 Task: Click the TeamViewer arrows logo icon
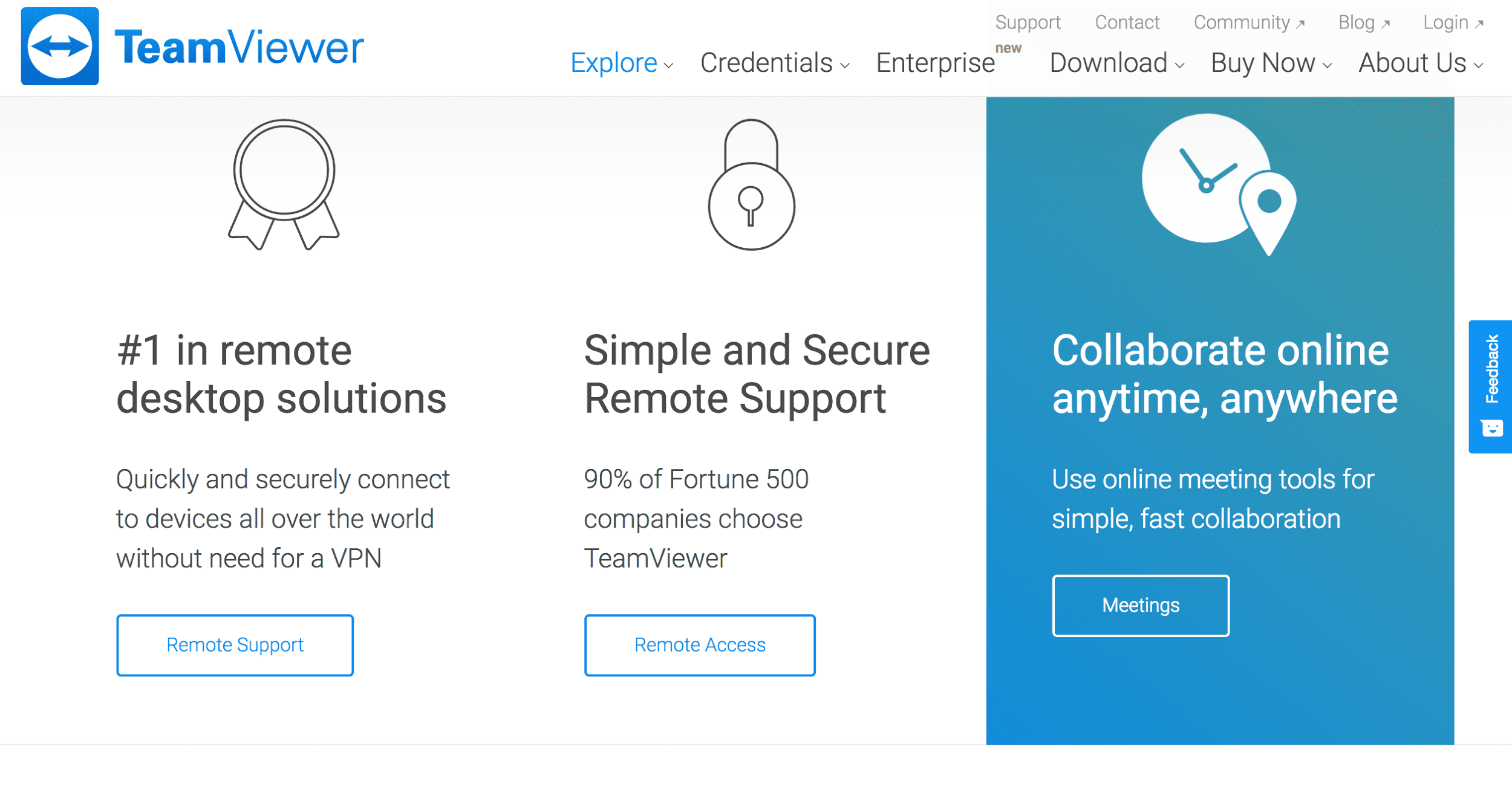tap(60, 47)
